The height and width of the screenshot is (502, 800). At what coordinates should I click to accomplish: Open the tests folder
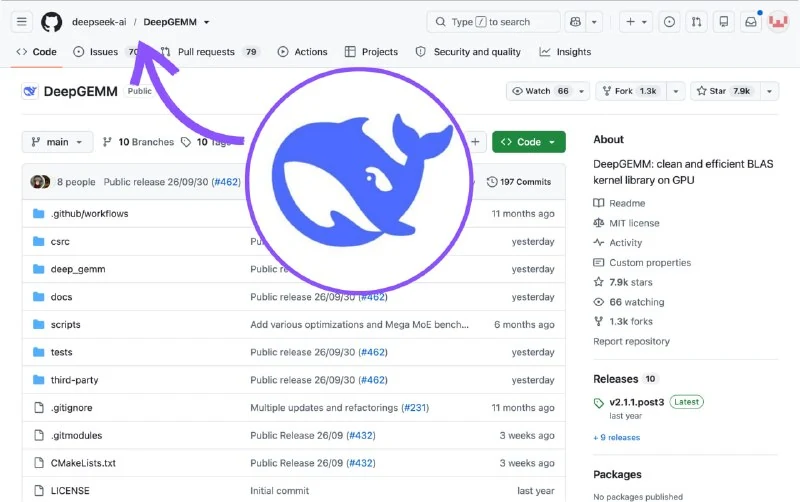point(61,352)
